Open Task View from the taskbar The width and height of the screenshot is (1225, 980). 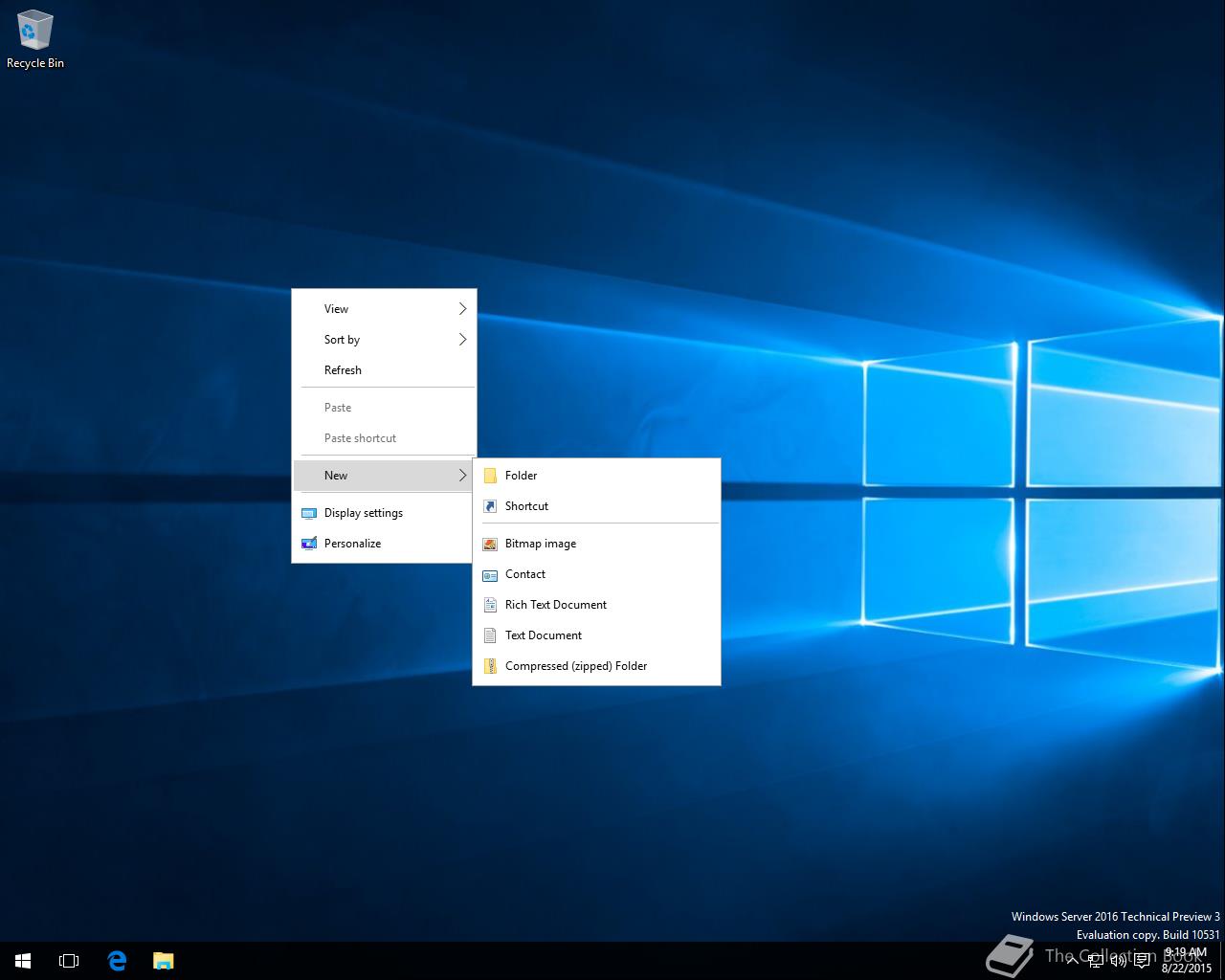tap(69, 961)
